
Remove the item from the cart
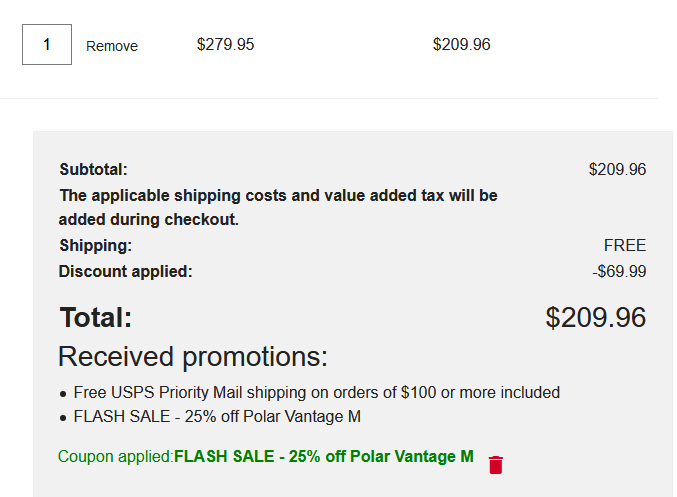point(112,46)
